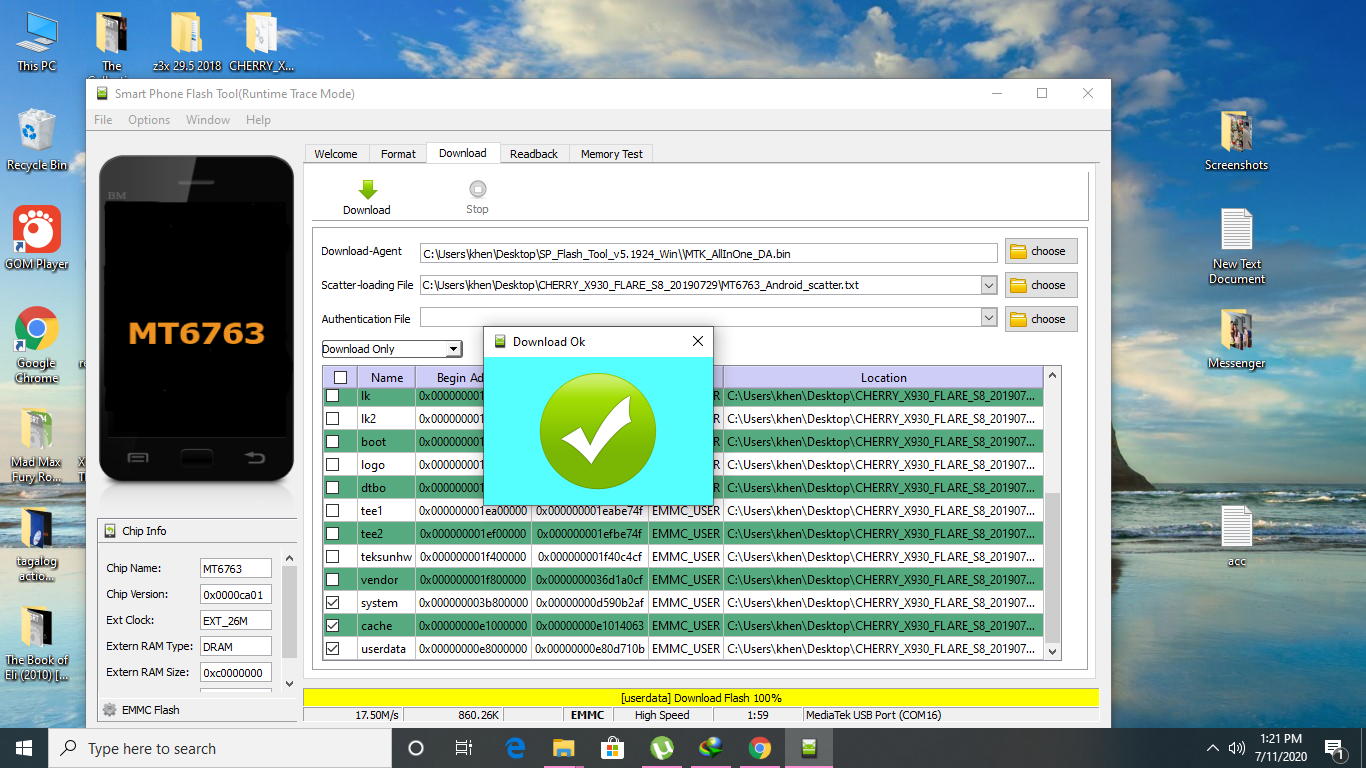Select the Recycle Bin desktop icon
1366x768 pixels.
36,140
